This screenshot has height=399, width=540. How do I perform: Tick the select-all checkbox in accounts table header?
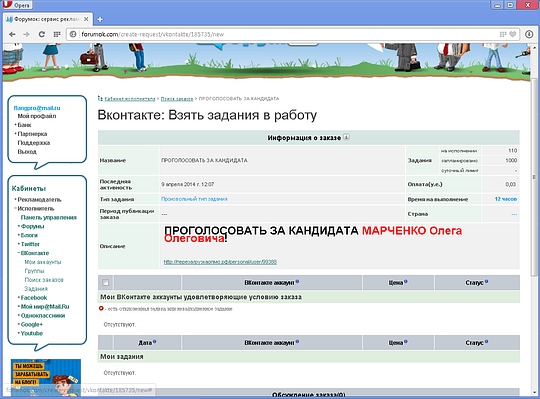(x=106, y=283)
